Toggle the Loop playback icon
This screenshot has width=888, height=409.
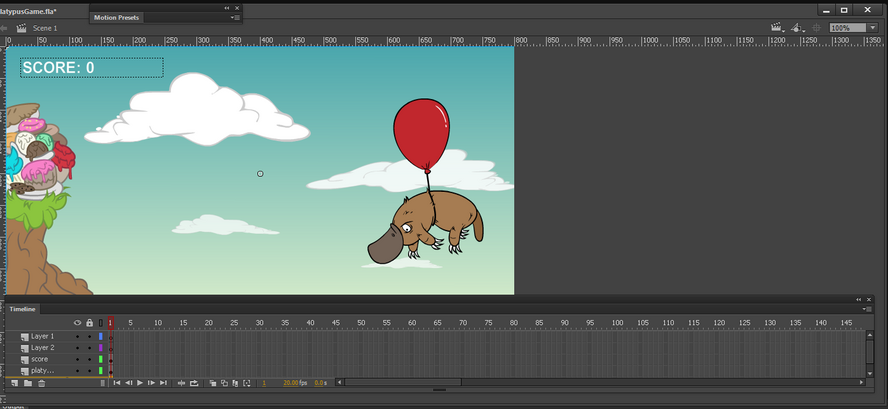click(194, 383)
